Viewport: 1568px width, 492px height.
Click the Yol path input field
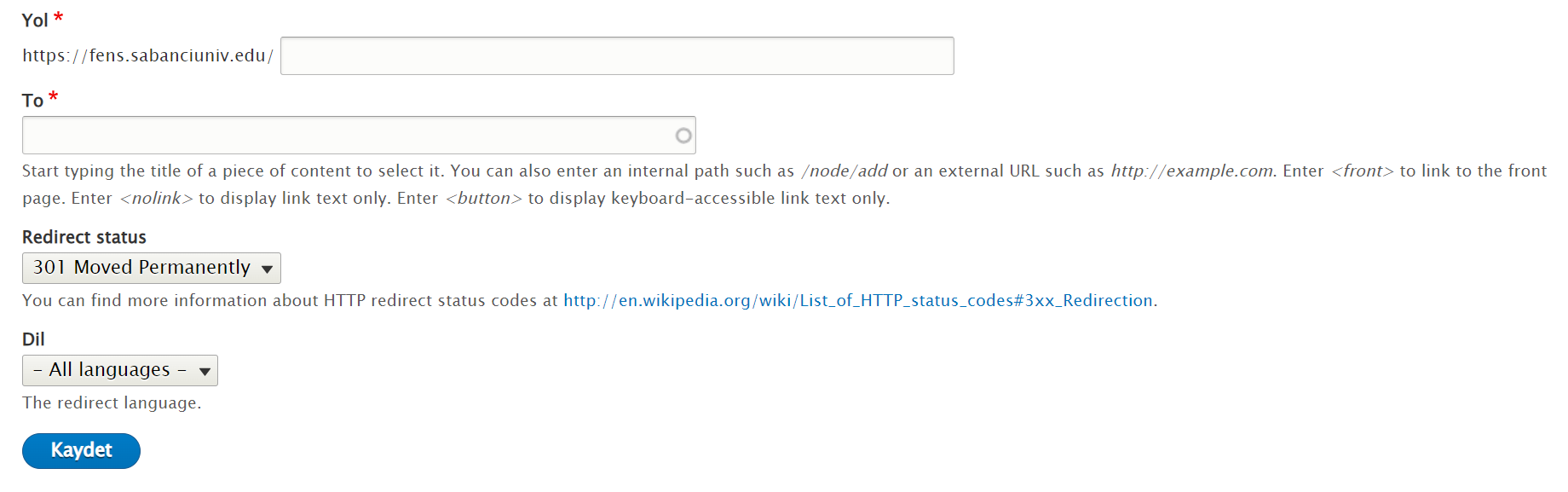point(617,55)
